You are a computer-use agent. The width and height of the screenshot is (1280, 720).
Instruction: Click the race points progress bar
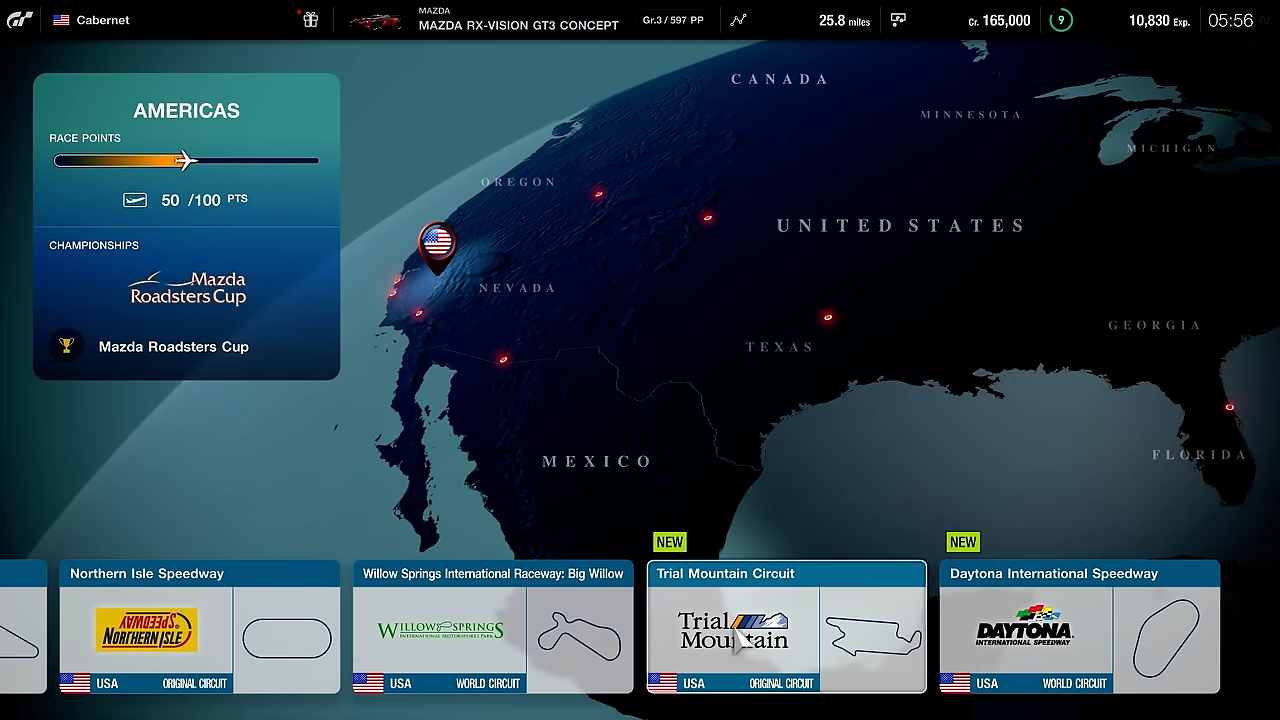[x=187, y=160]
